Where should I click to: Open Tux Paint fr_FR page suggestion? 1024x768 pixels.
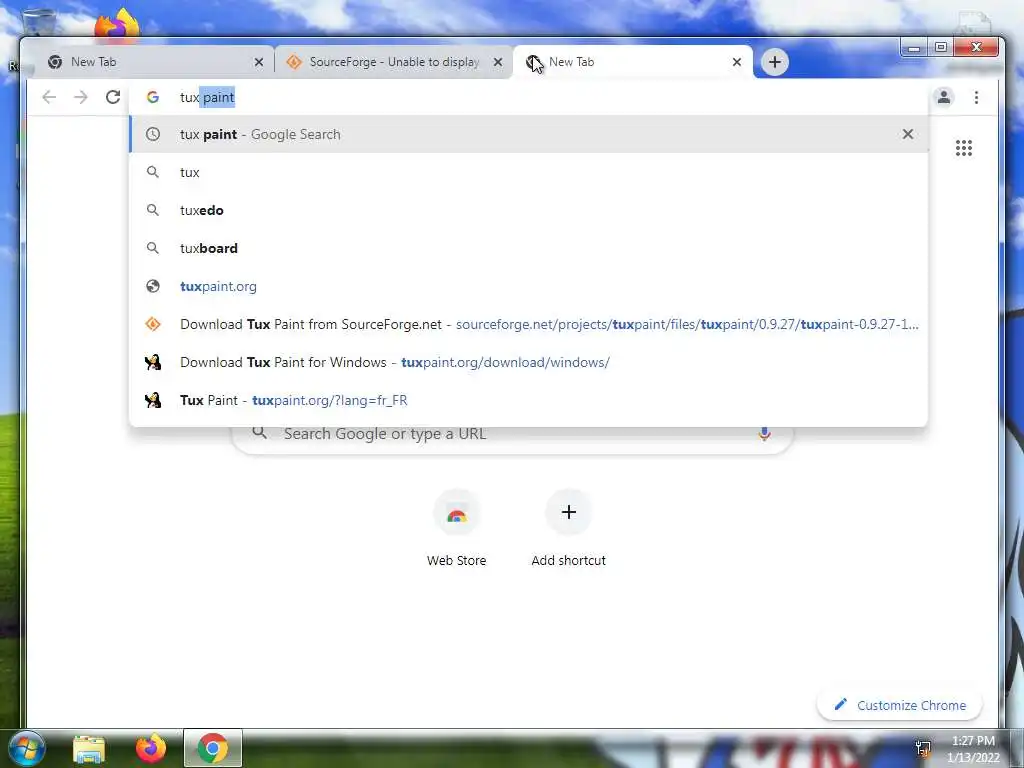click(529, 400)
